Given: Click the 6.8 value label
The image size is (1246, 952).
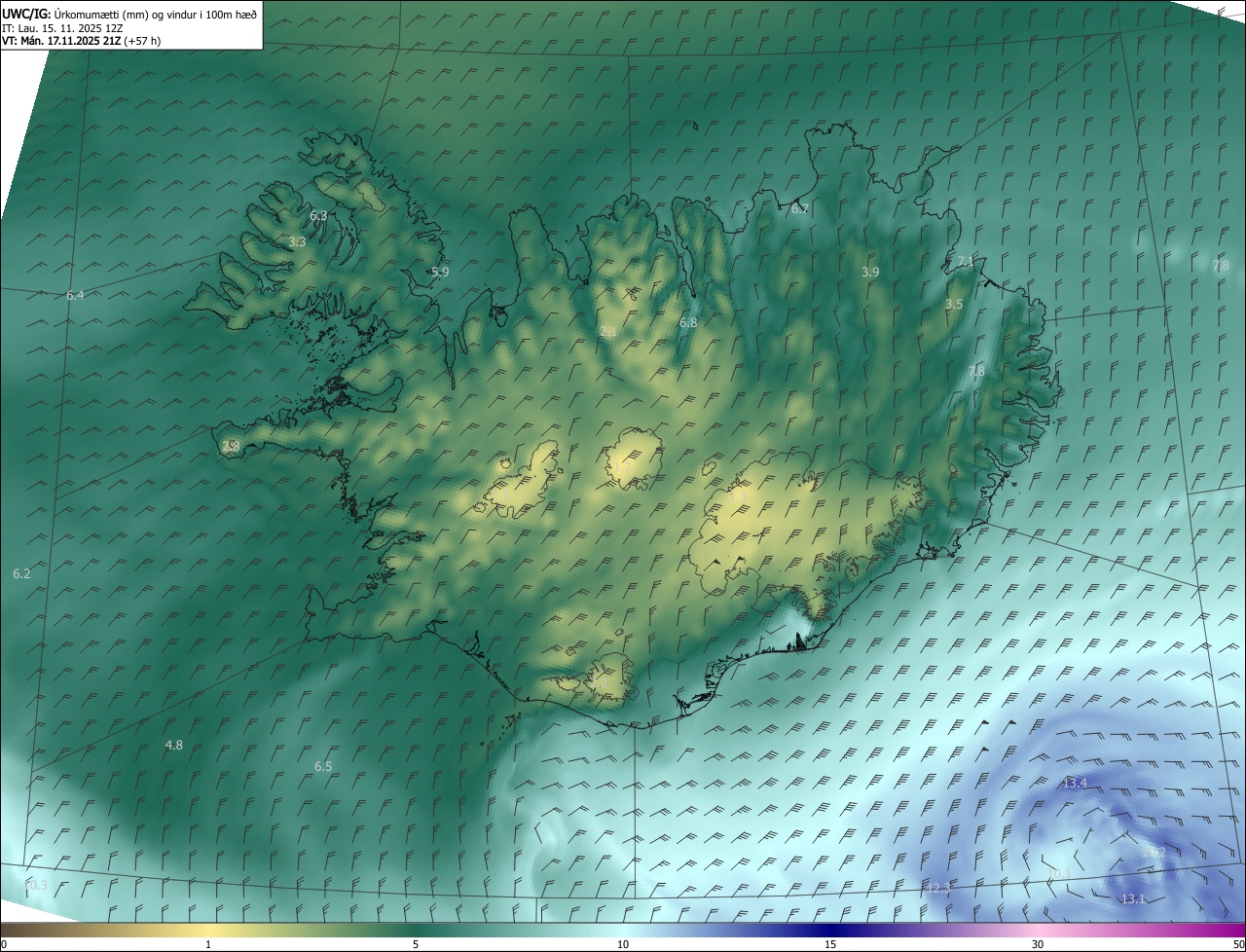Looking at the screenshot, I should (x=688, y=322).
